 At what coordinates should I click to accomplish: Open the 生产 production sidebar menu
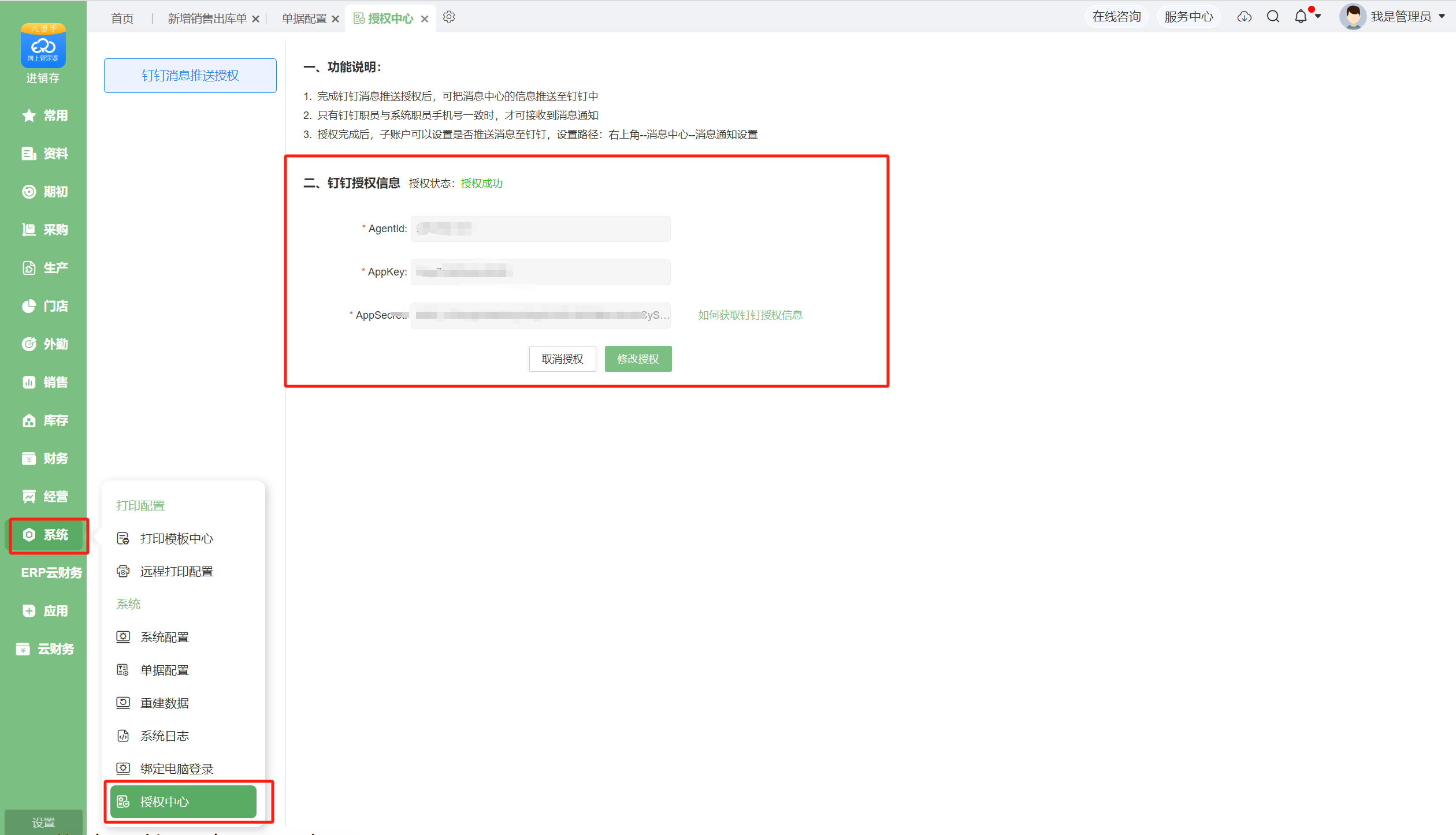[x=44, y=268]
